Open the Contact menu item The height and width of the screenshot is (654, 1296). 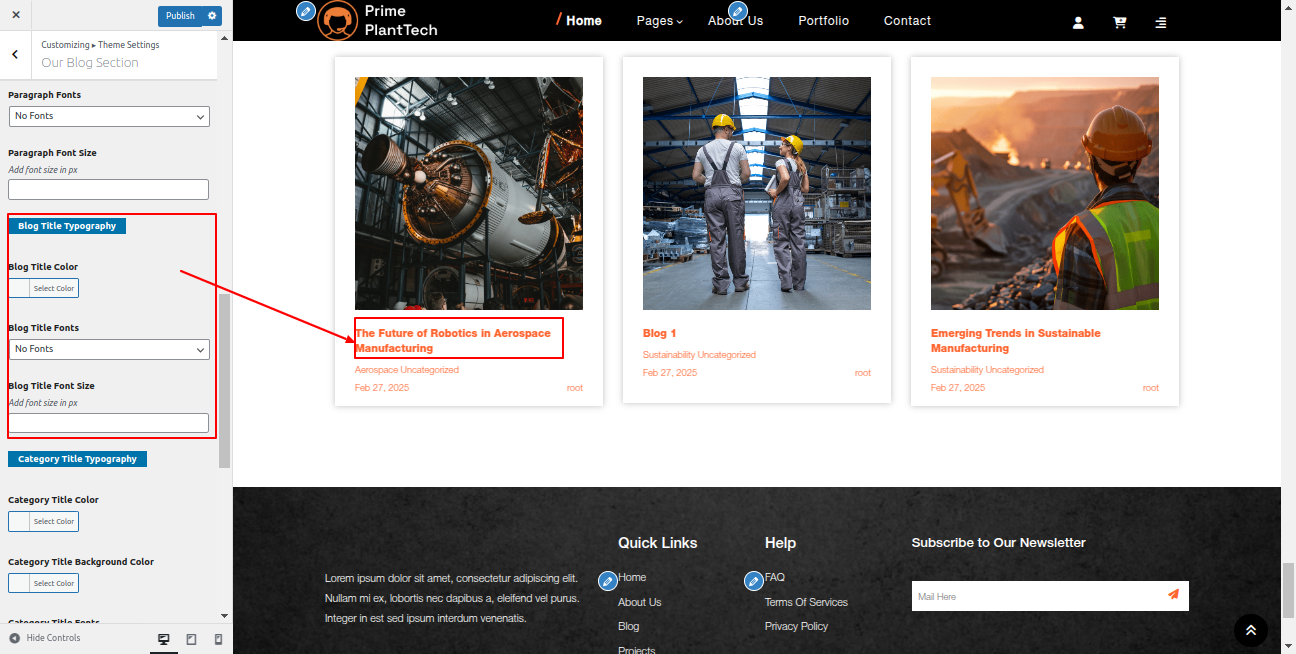click(907, 21)
